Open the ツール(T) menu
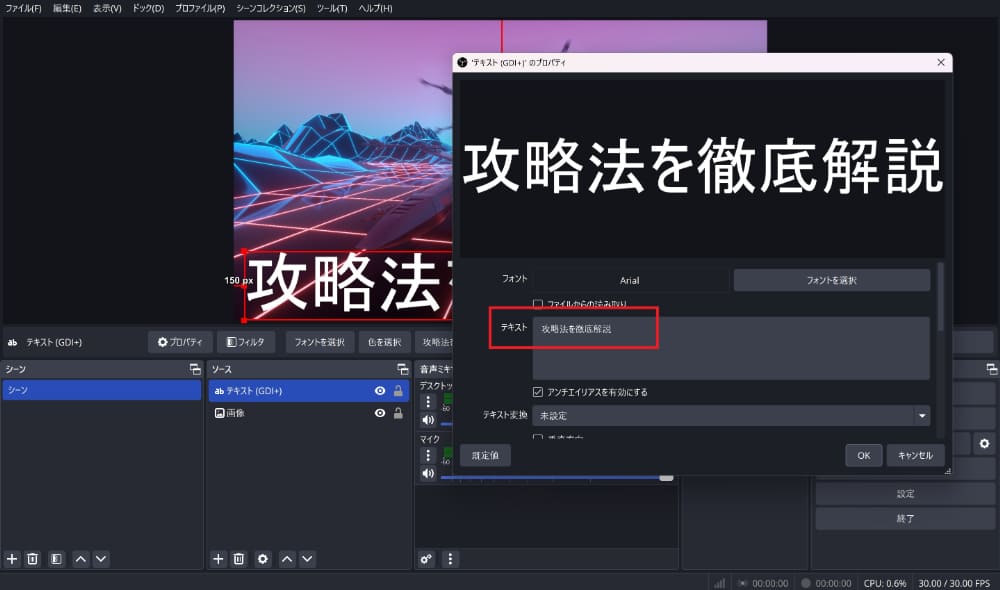The height and width of the screenshot is (590, 1000). click(332, 8)
